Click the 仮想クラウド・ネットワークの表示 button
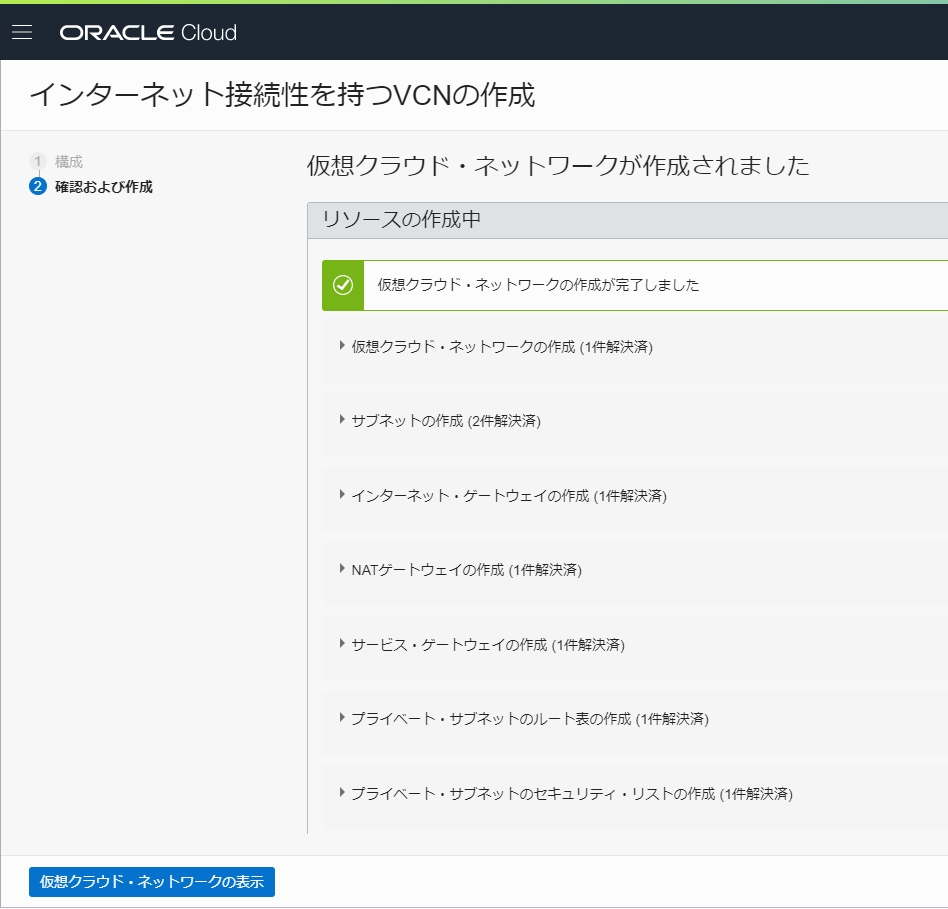The width and height of the screenshot is (948, 909). [151, 882]
